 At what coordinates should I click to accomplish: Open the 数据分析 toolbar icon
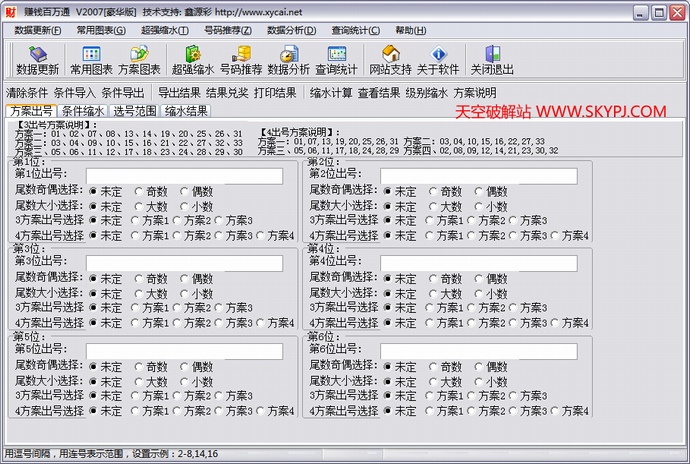[288, 59]
